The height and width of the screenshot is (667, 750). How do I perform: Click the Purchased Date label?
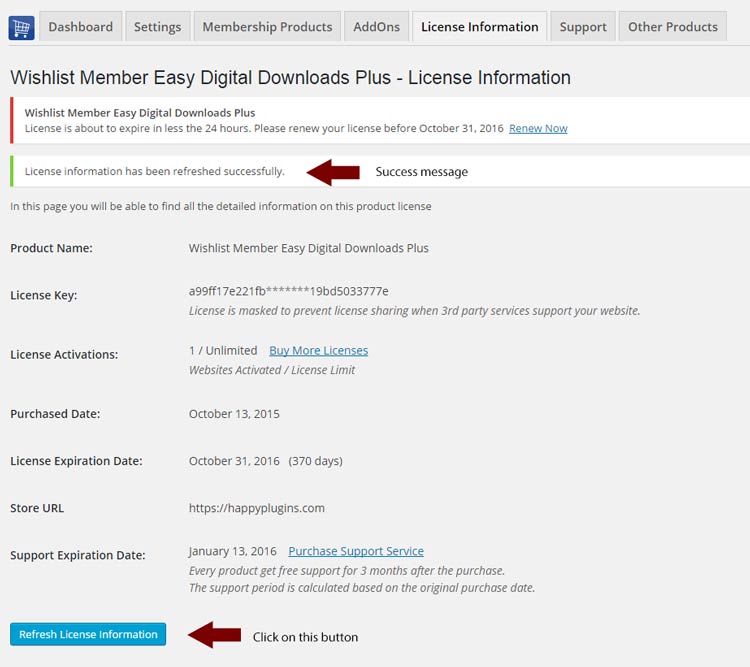55,414
